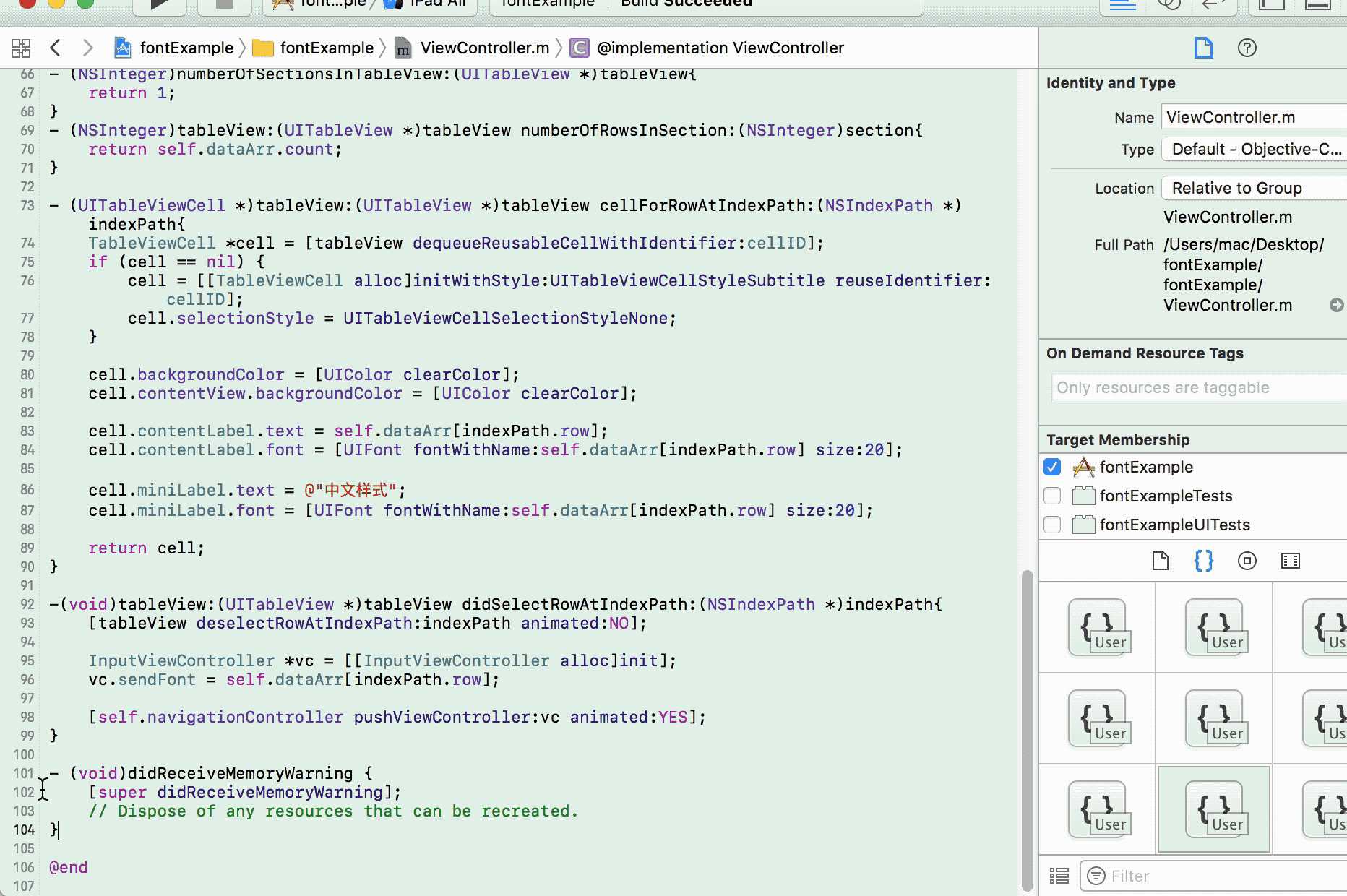
Task: Click 'UITableViewCellSelectionStyleNone' in the code
Action: [505, 318]
